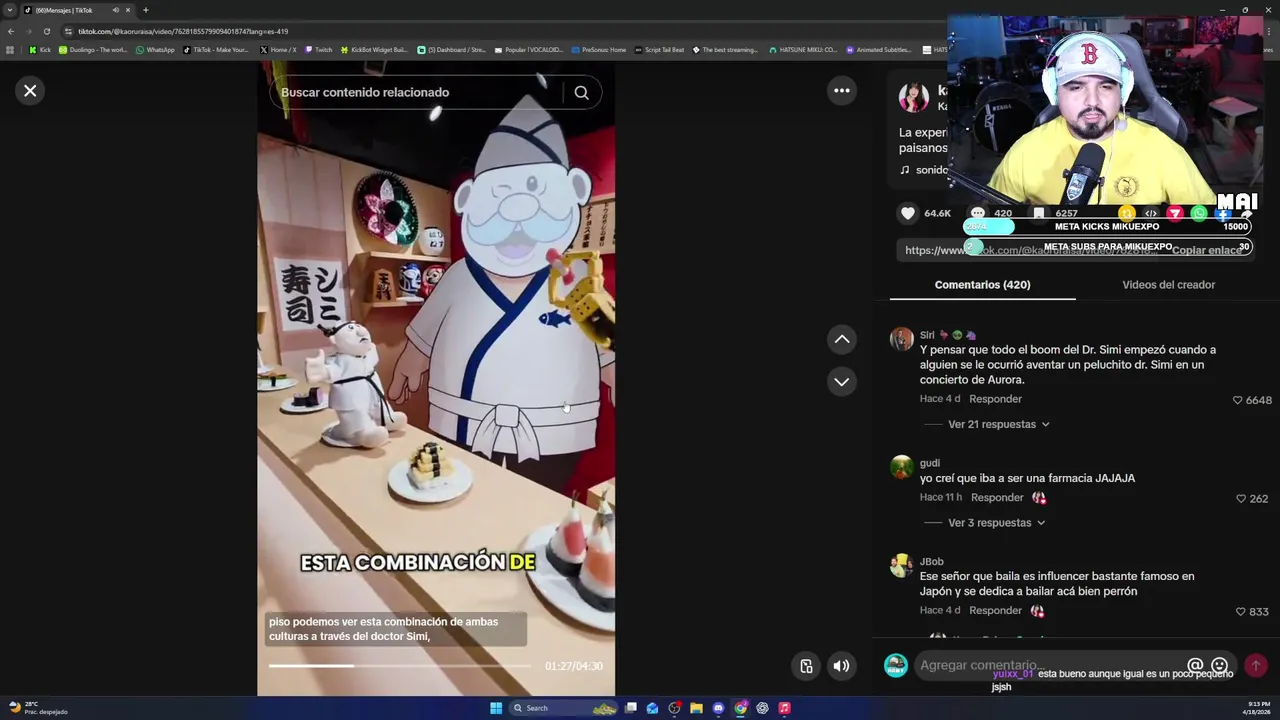1280x720 pixels.
Task: Post comment with the red arrow button
Action: click(1255, 665)
